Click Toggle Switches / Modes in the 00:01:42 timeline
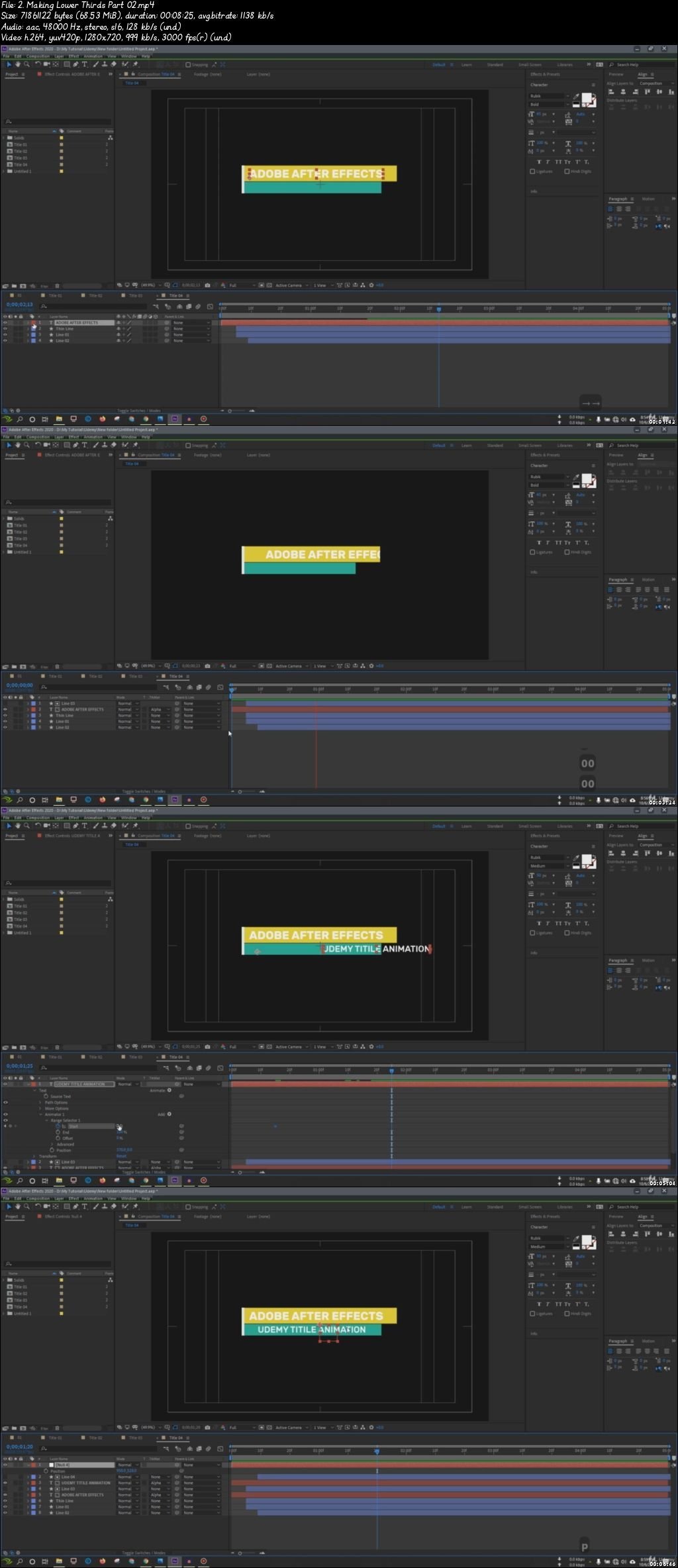Screen dimensions: 678x1568 coord(139,411)
